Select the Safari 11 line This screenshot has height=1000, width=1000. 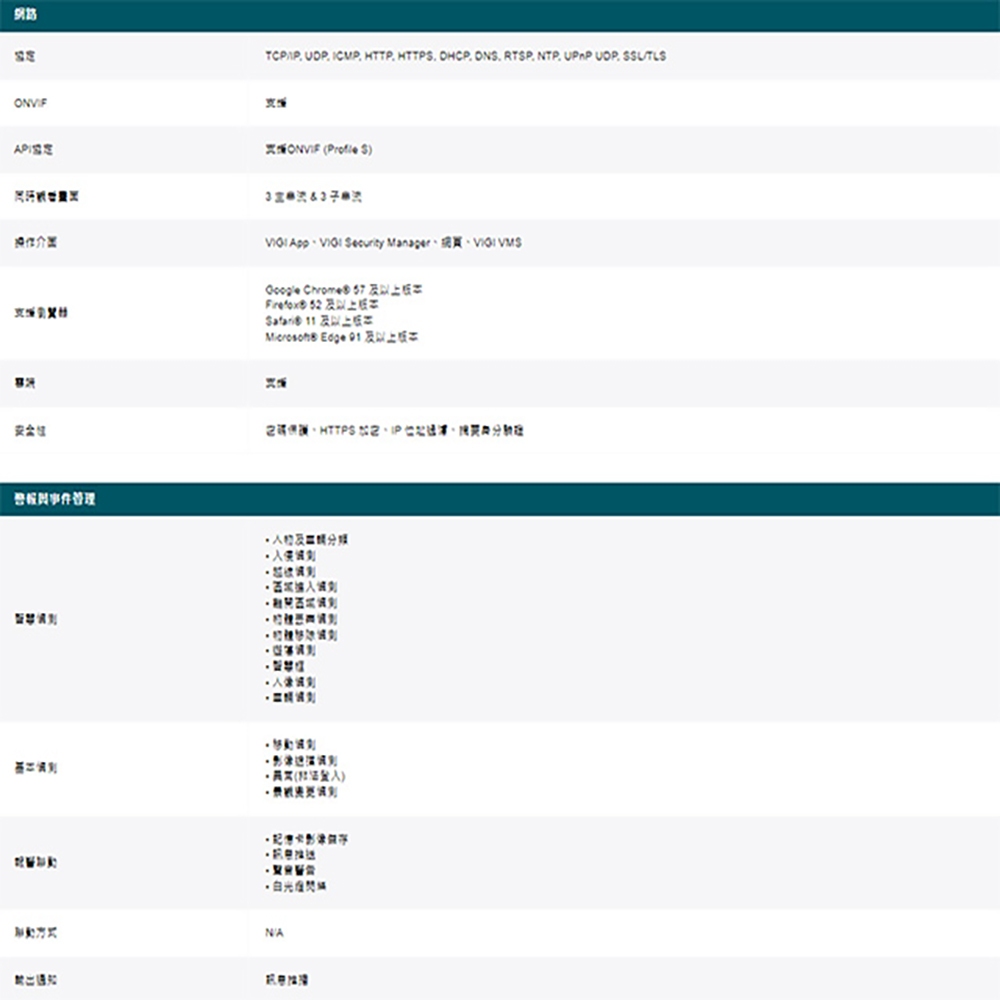319,321
